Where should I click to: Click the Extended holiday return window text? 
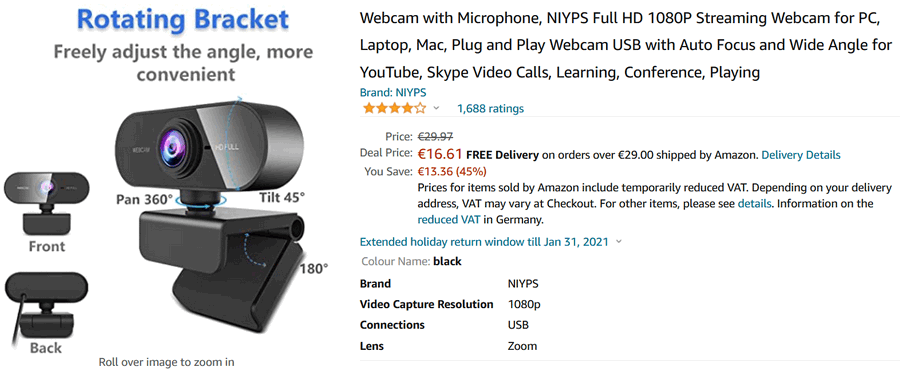484,242
